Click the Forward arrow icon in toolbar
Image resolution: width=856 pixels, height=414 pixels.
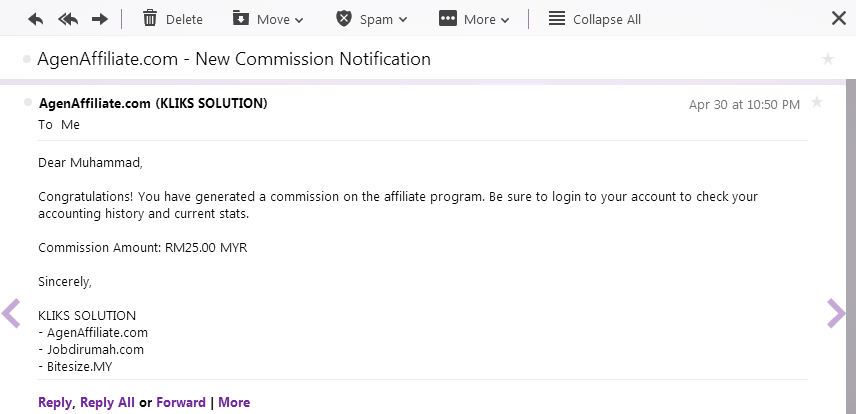click(100, 20)
